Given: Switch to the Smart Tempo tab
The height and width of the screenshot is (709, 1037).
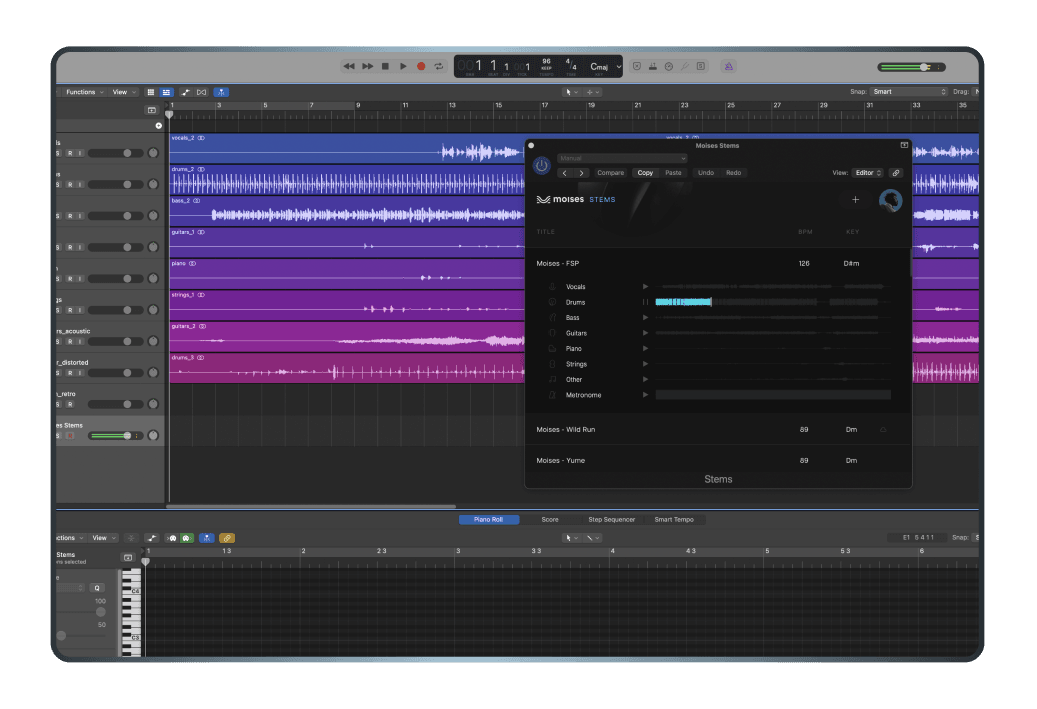Looking at the screenshot, I should (675, 520).
